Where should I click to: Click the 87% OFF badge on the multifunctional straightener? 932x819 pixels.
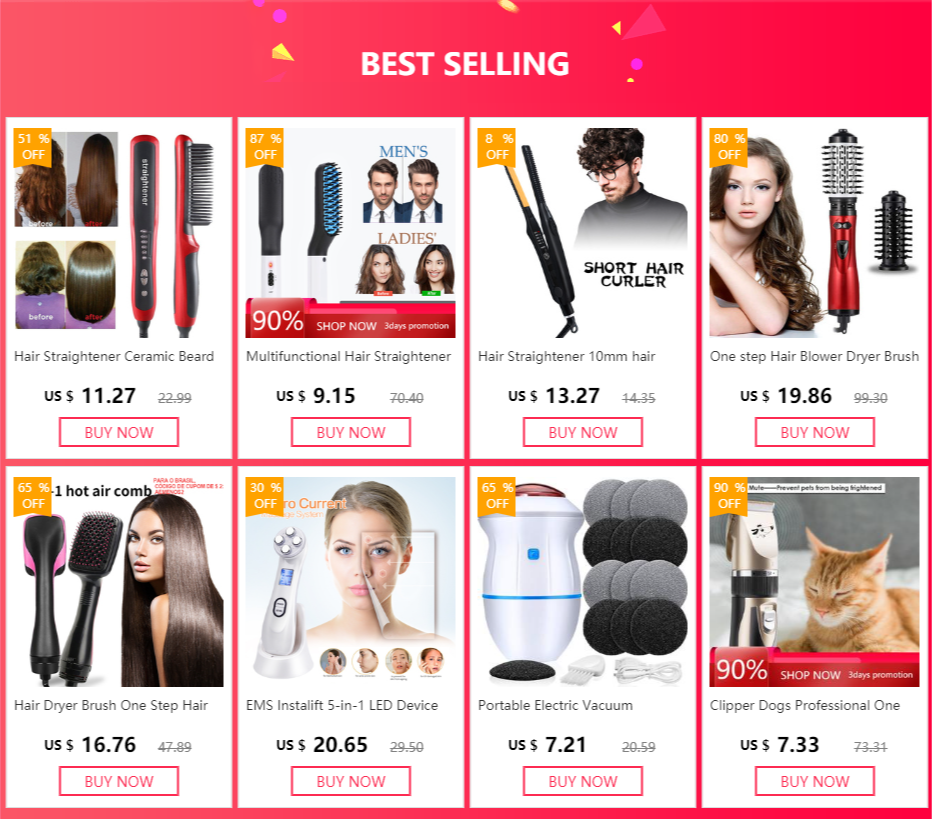(x=265, y=147)
